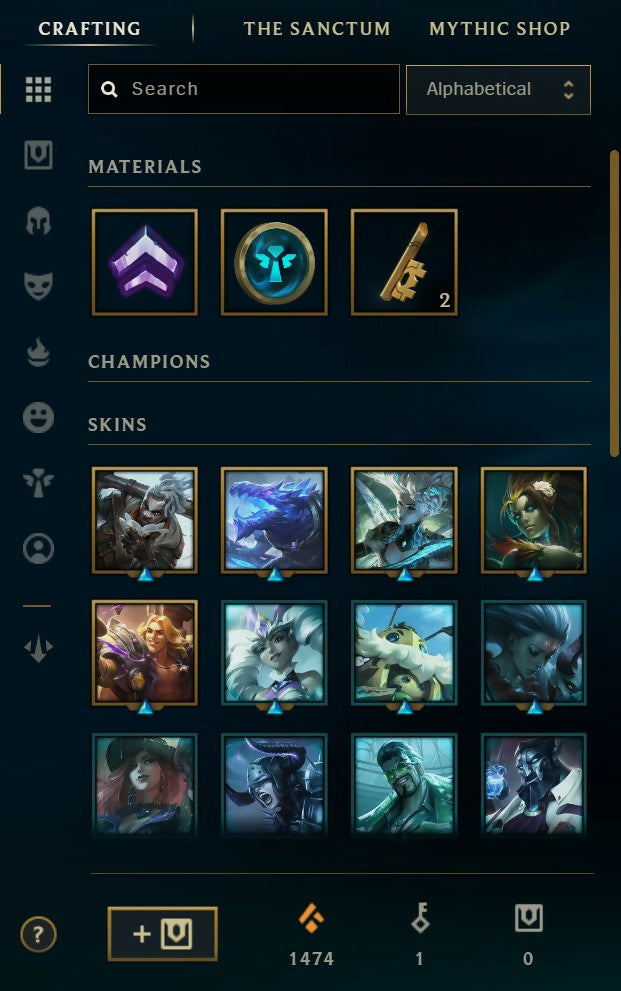621x991 pixels.
Task: Switch to The Sanctum tab
Action: (317, 28)
